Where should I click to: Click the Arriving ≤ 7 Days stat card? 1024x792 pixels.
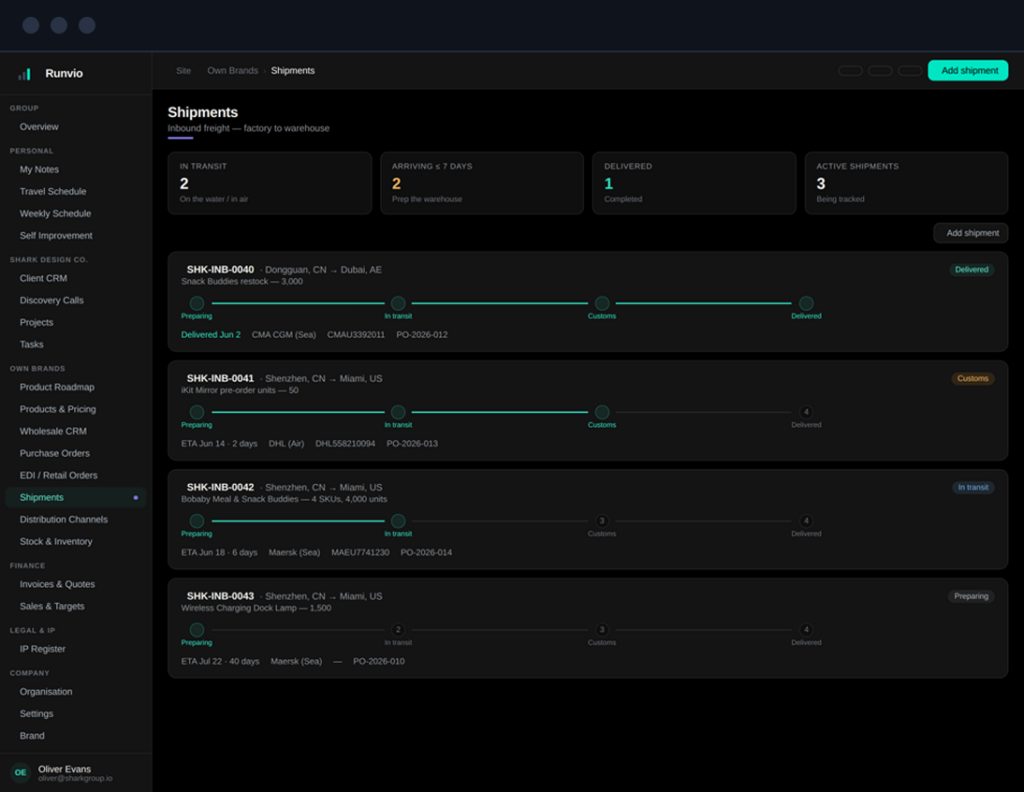click(482, 183)
